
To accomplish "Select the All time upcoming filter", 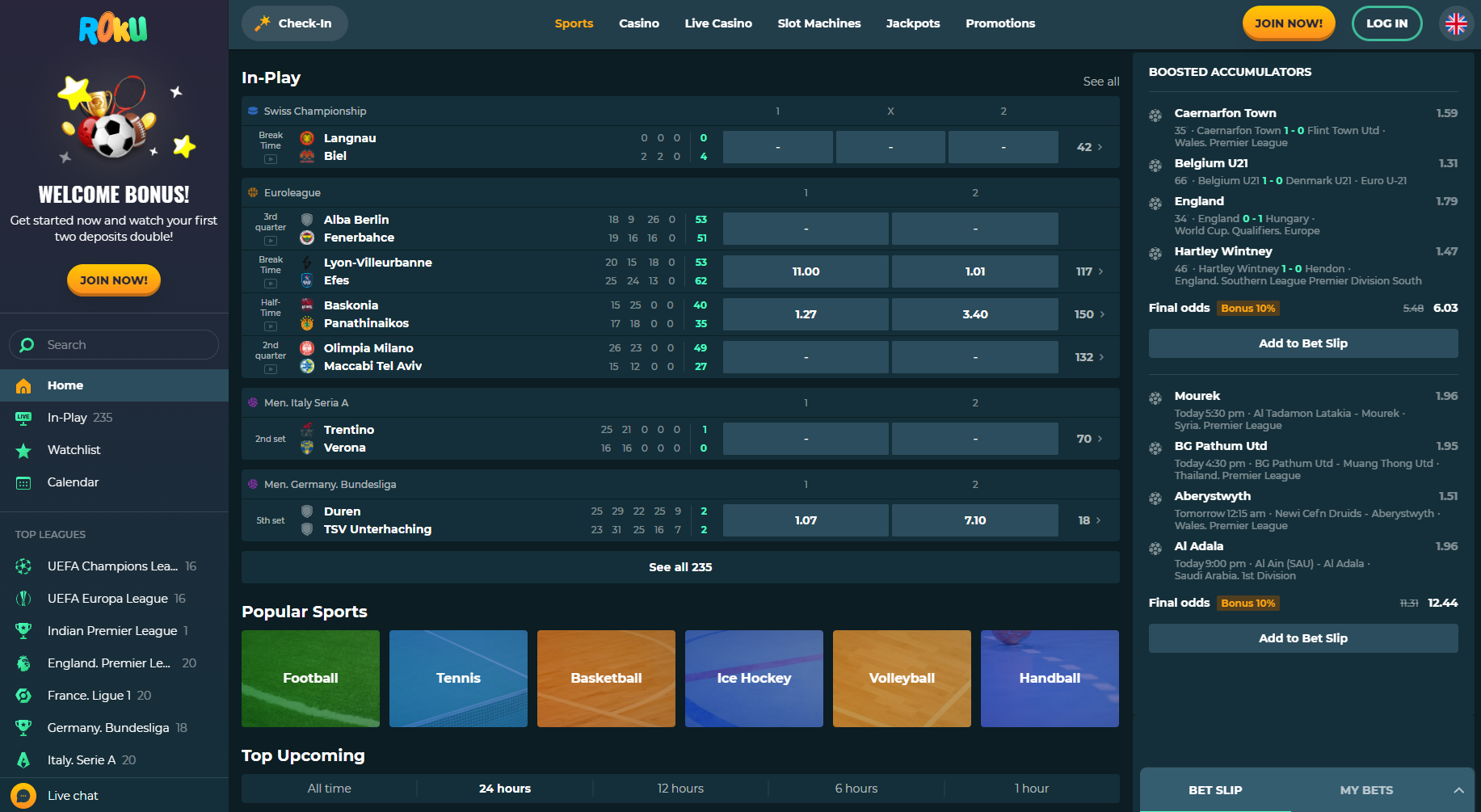I will click(x=329, y=789).
